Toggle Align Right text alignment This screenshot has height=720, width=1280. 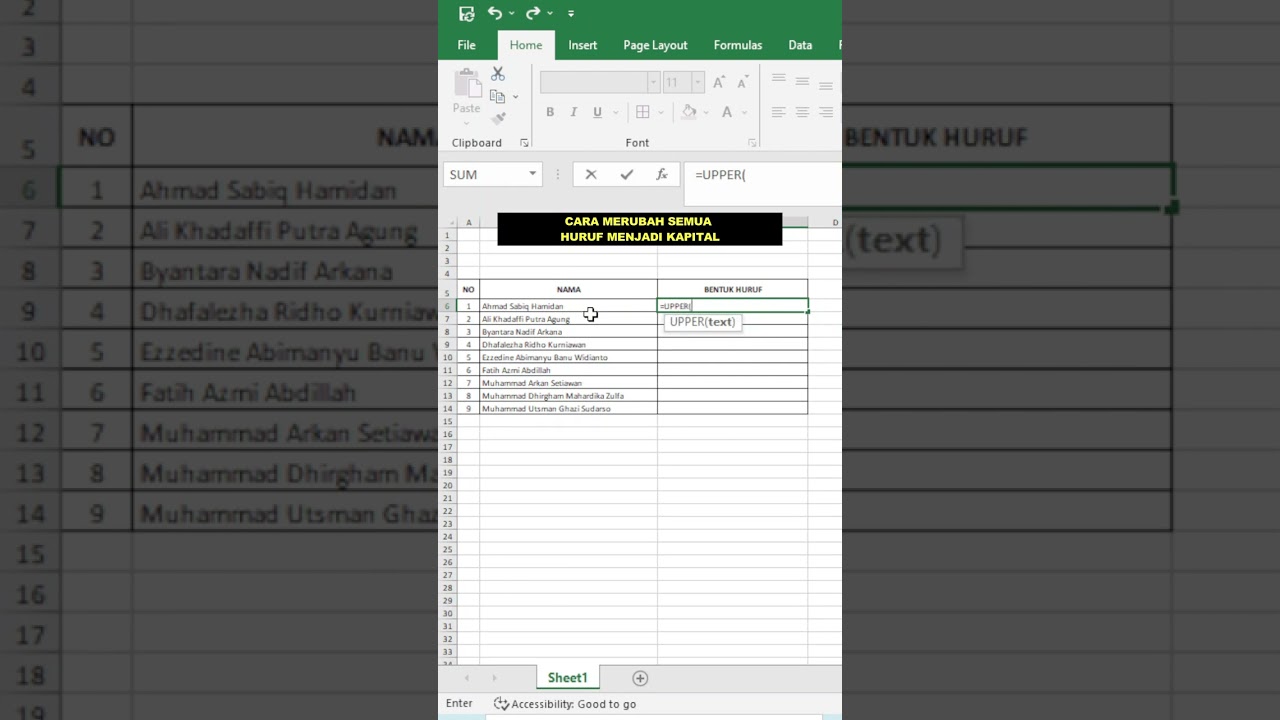click(x=826, y=112)
